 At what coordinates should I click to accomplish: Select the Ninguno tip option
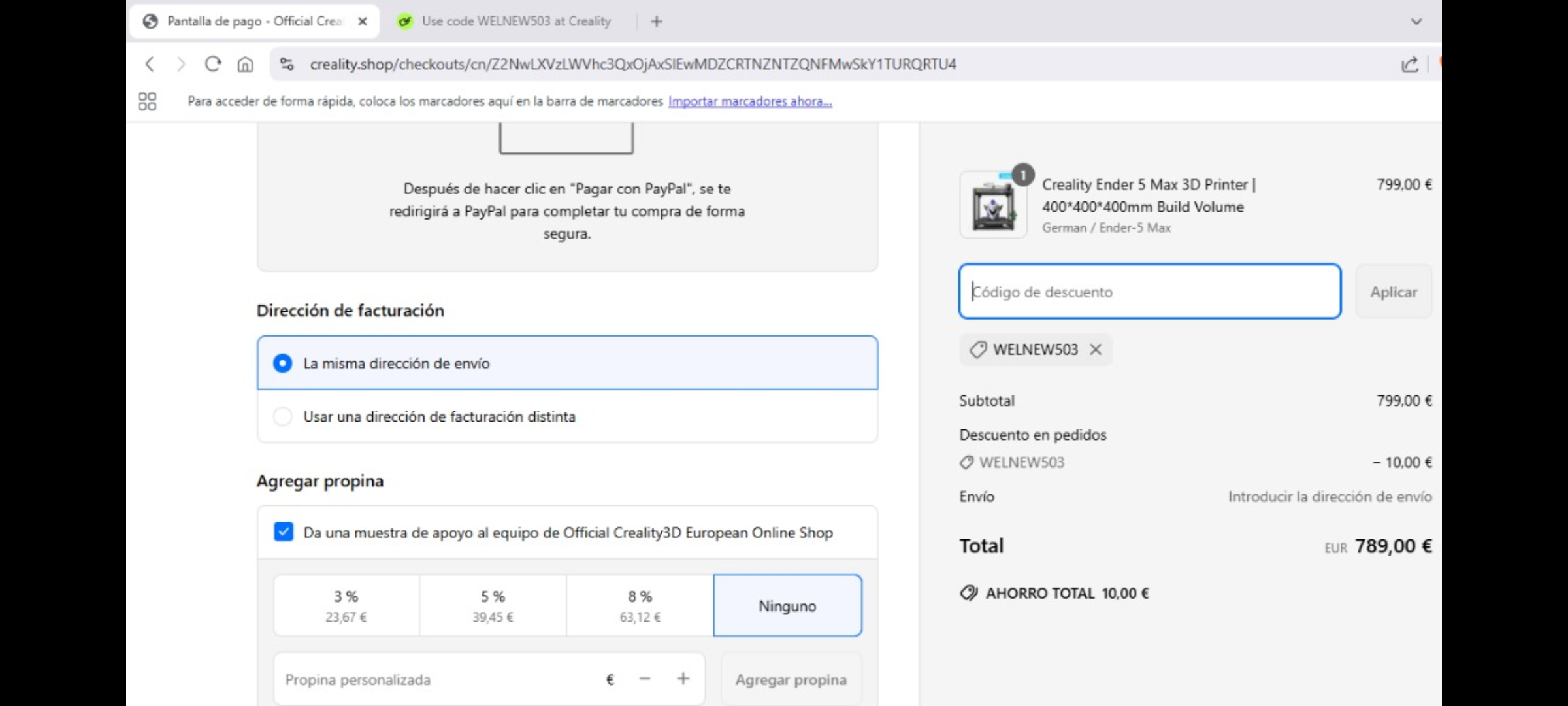pos(787,605)
